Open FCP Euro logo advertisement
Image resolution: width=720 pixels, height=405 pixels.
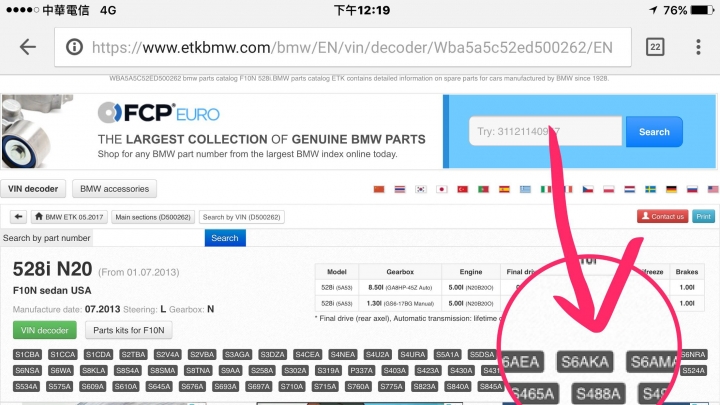159,113
